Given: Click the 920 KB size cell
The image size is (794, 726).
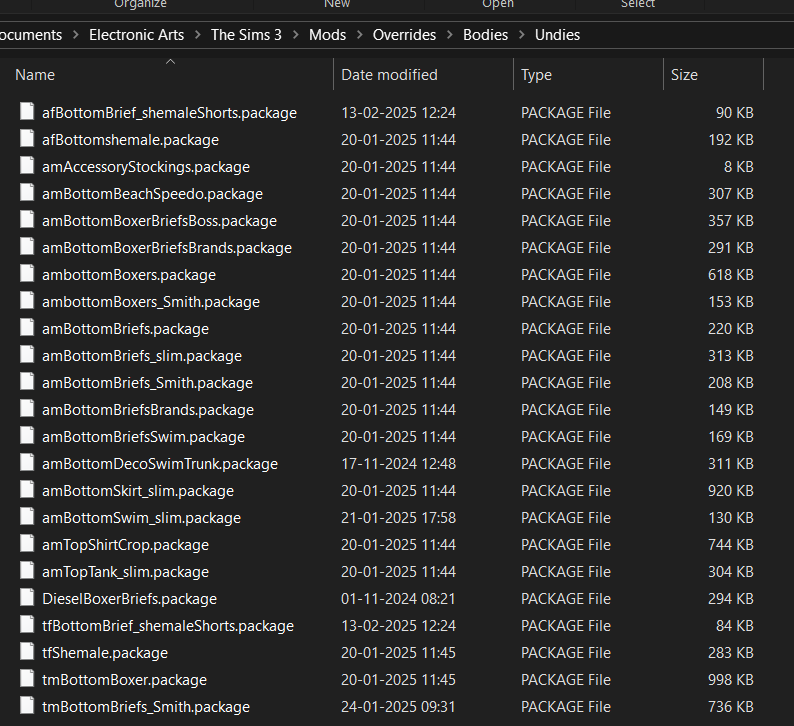Looking at the screenshot, I should (731, 491).
